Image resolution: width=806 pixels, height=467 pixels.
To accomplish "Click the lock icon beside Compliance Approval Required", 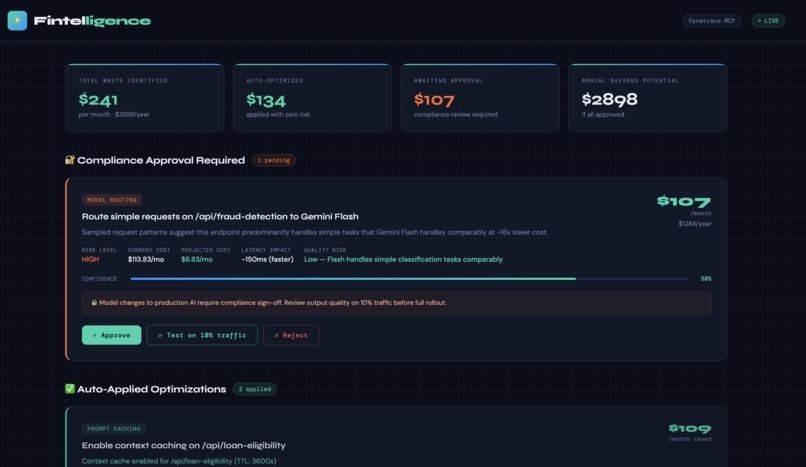I will [x=69, y=160].
